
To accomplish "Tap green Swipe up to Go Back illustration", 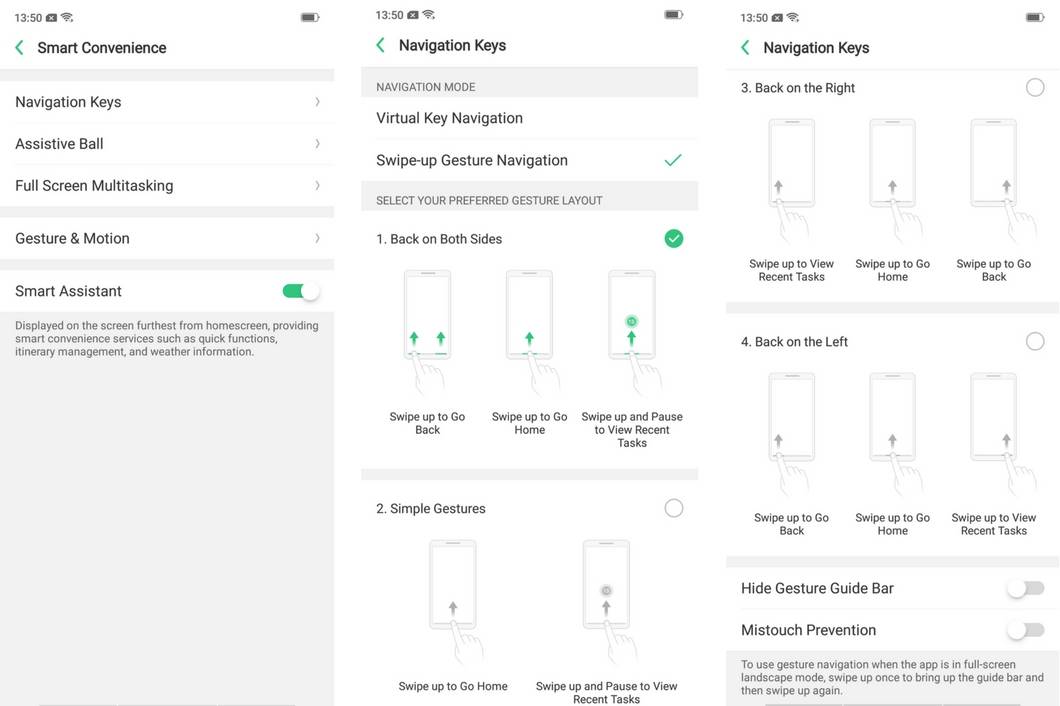I will point(427,331).
